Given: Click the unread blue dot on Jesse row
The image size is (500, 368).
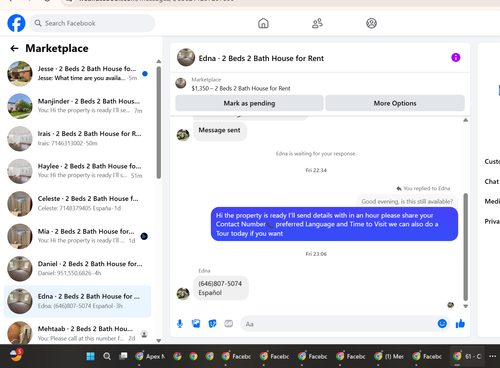Looking at the screenshot, I should [x=145, y=74].
